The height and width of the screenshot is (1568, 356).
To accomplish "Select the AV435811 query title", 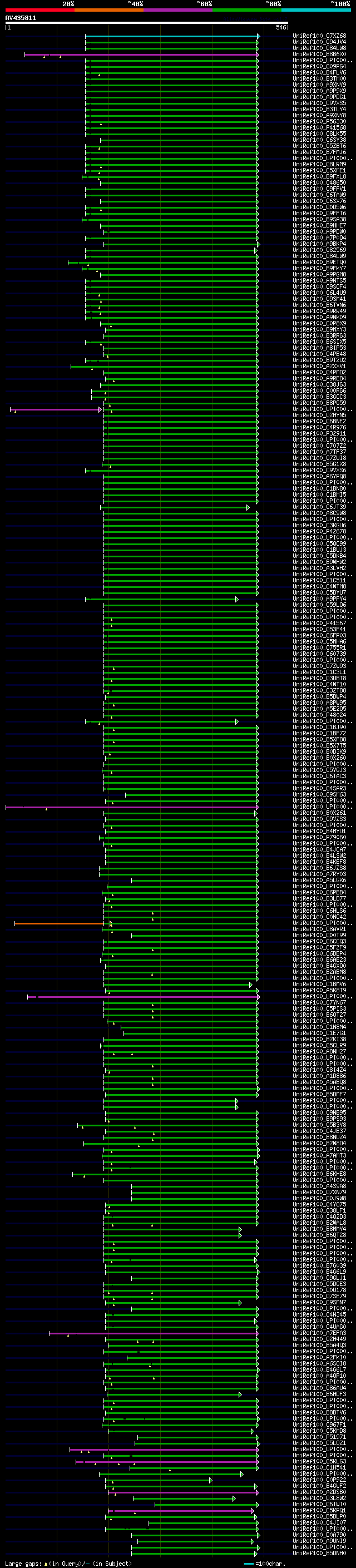I will [21, 18].
